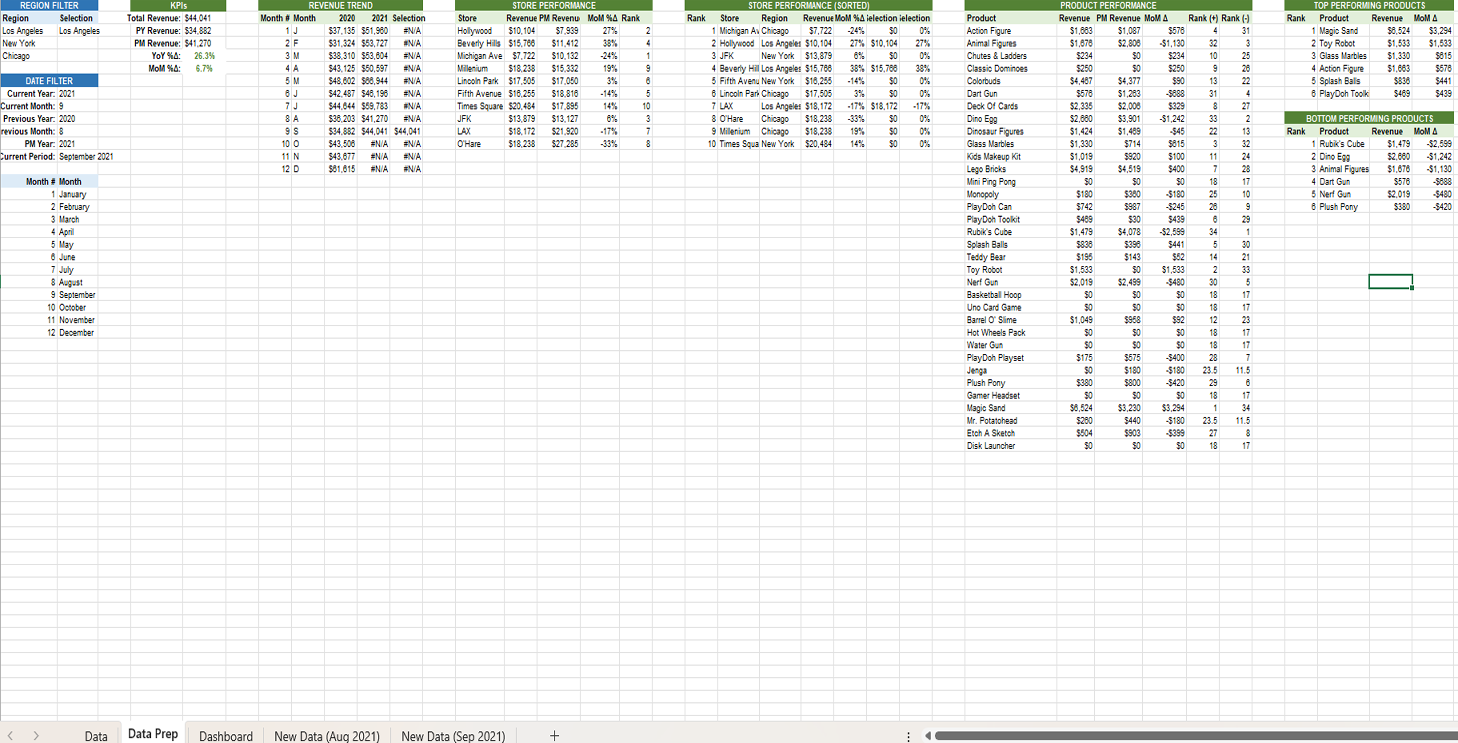Screen dimensions: 1458x743
Task: Select the Chicago cell in region list
Action: (17, 56)
